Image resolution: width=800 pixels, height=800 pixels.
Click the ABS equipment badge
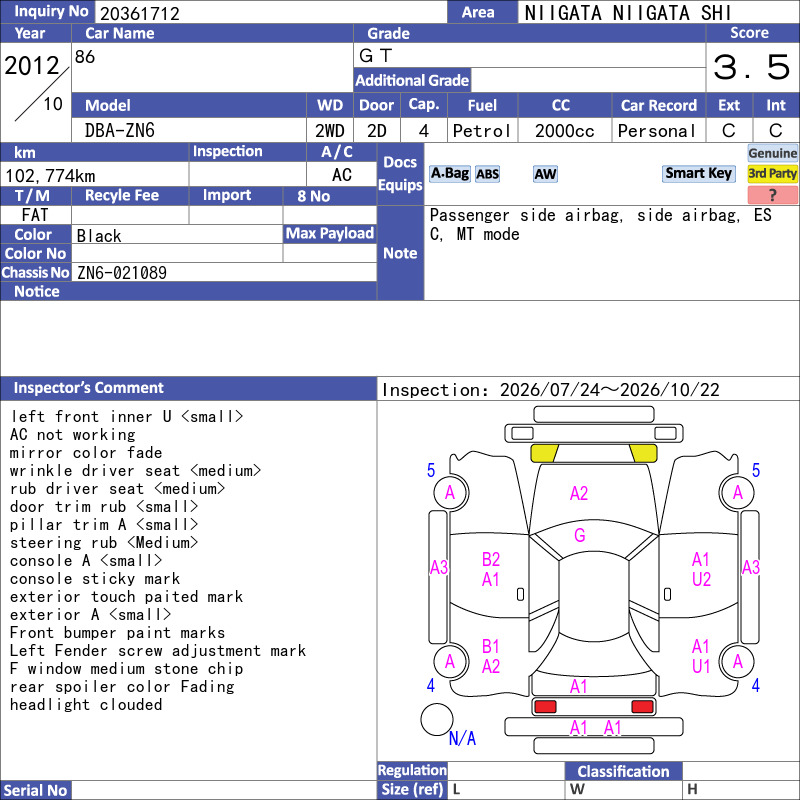(487, 174)
